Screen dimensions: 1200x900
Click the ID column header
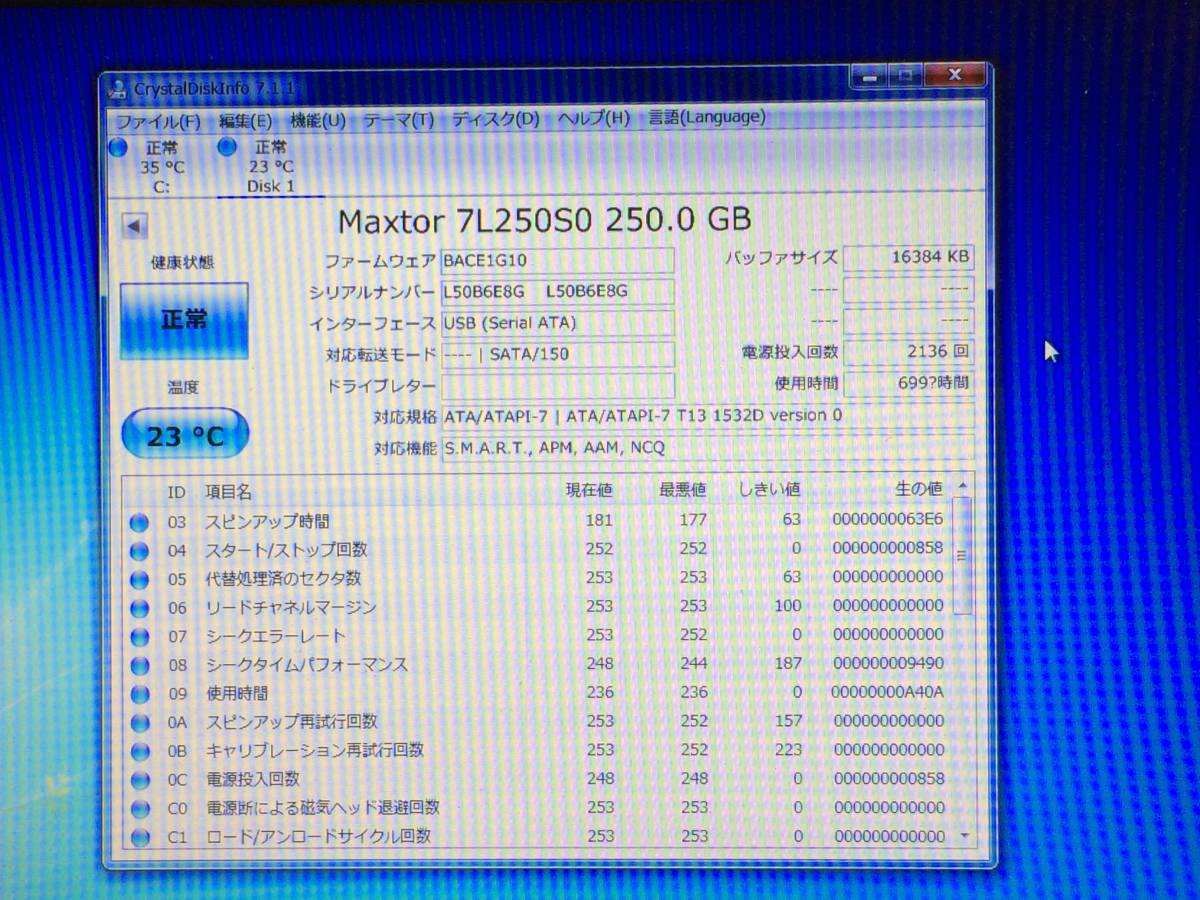click(176, 492)
